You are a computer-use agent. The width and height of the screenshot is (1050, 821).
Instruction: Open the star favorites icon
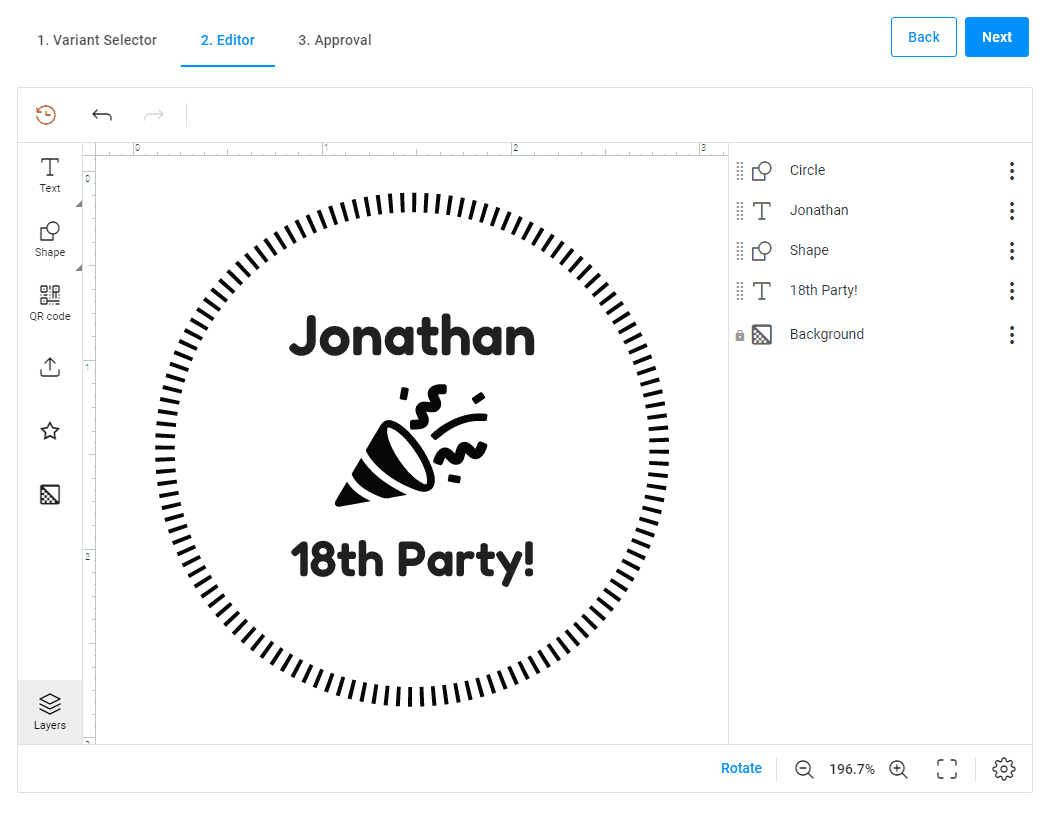click(49, 431)
